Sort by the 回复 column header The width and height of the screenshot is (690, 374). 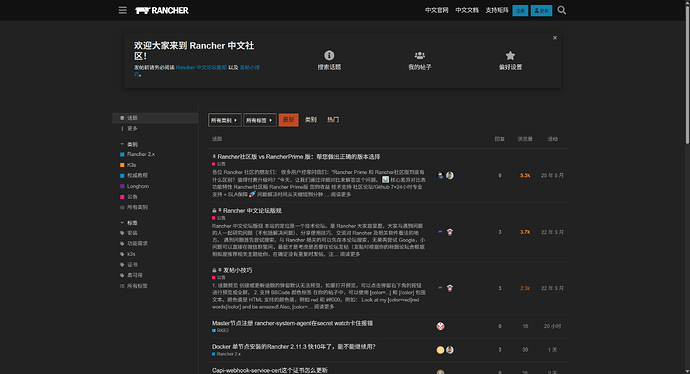[499, 139]
